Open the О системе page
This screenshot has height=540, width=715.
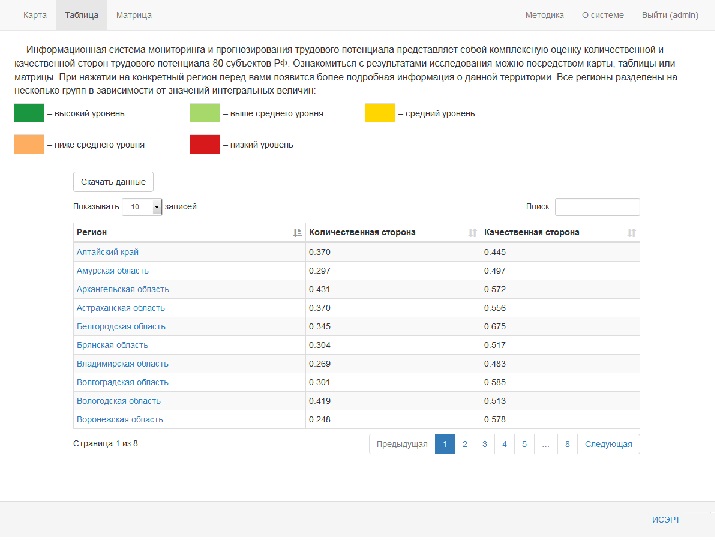[602, 15]
